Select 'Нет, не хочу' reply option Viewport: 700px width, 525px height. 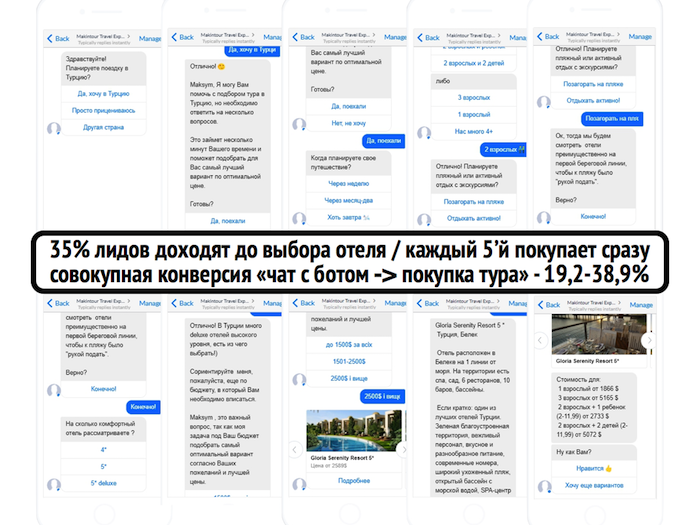pyautogui.click(x=348, y=123)
